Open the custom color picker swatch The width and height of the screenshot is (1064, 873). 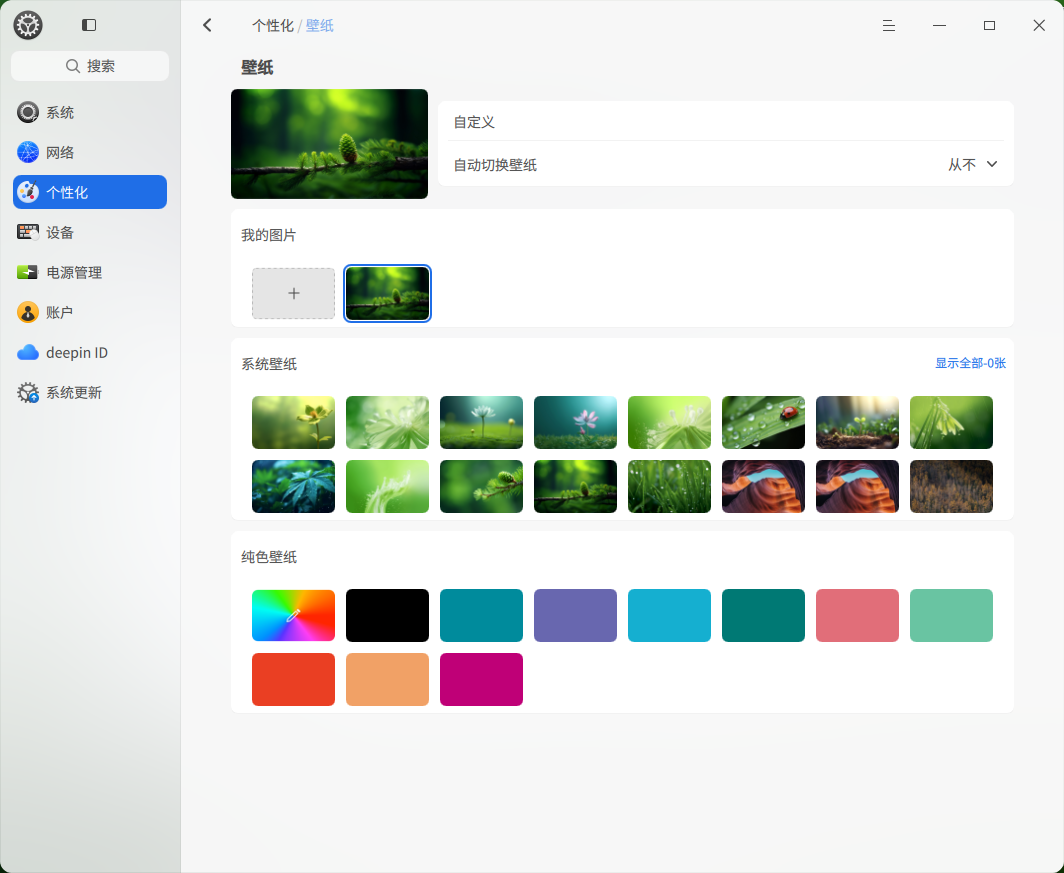(x=293, y=615)
